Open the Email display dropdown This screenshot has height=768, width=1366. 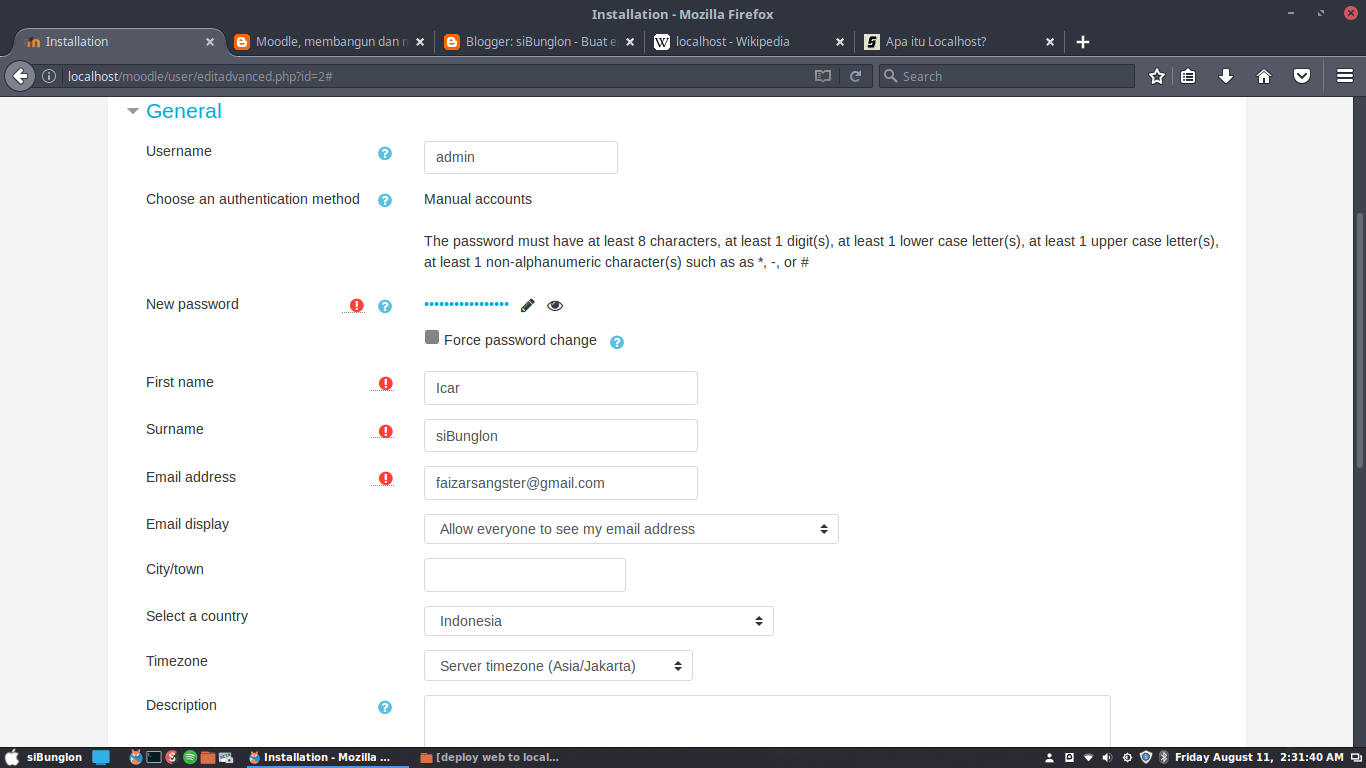coord(631,529)
